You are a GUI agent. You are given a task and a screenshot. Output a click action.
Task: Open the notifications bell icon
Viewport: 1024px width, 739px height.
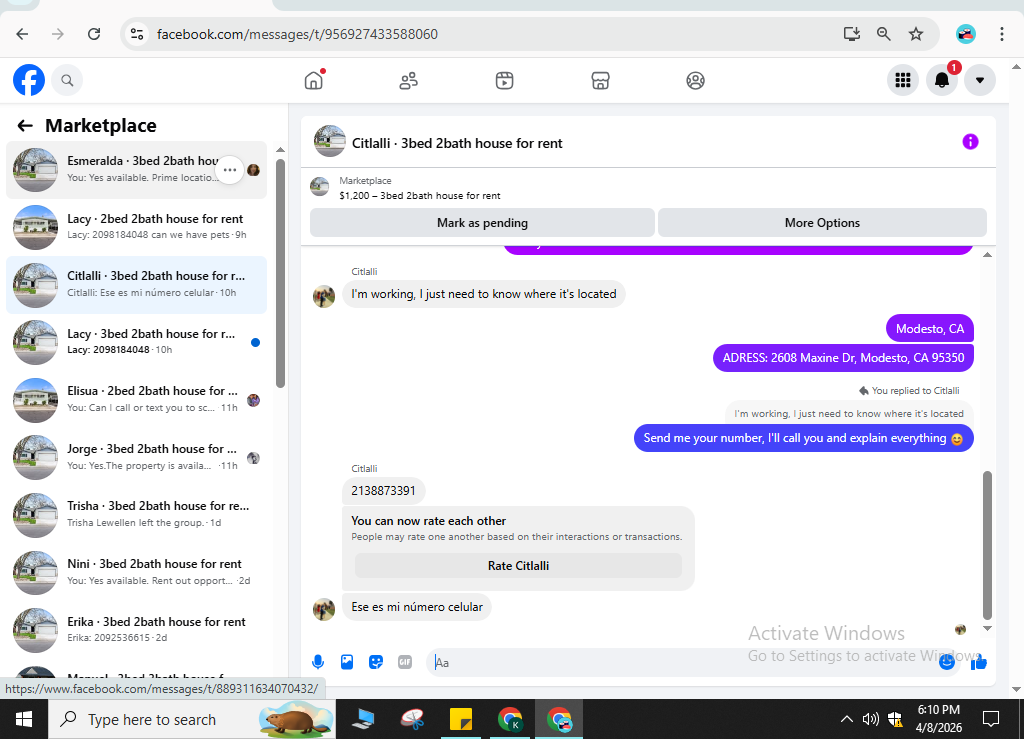pos(942,80)
